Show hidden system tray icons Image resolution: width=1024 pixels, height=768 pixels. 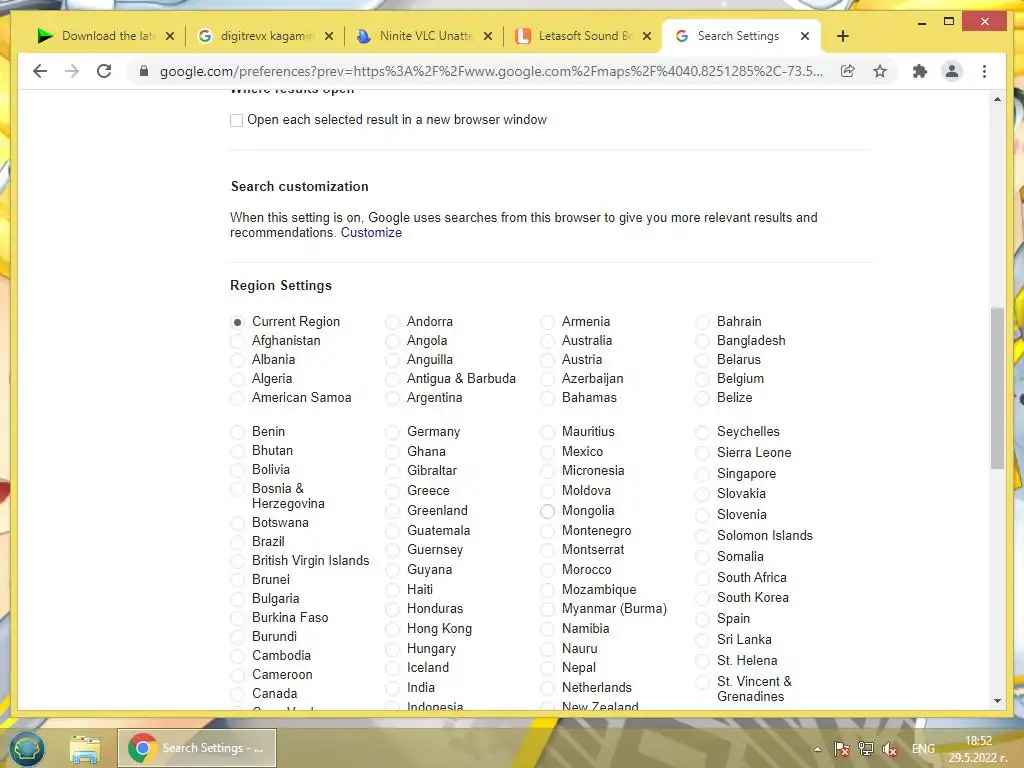(817, 749)
